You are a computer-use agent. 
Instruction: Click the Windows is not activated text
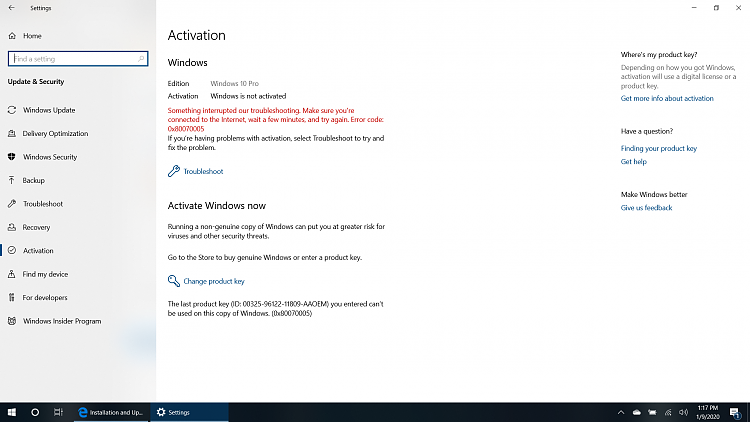pos(248,96)
